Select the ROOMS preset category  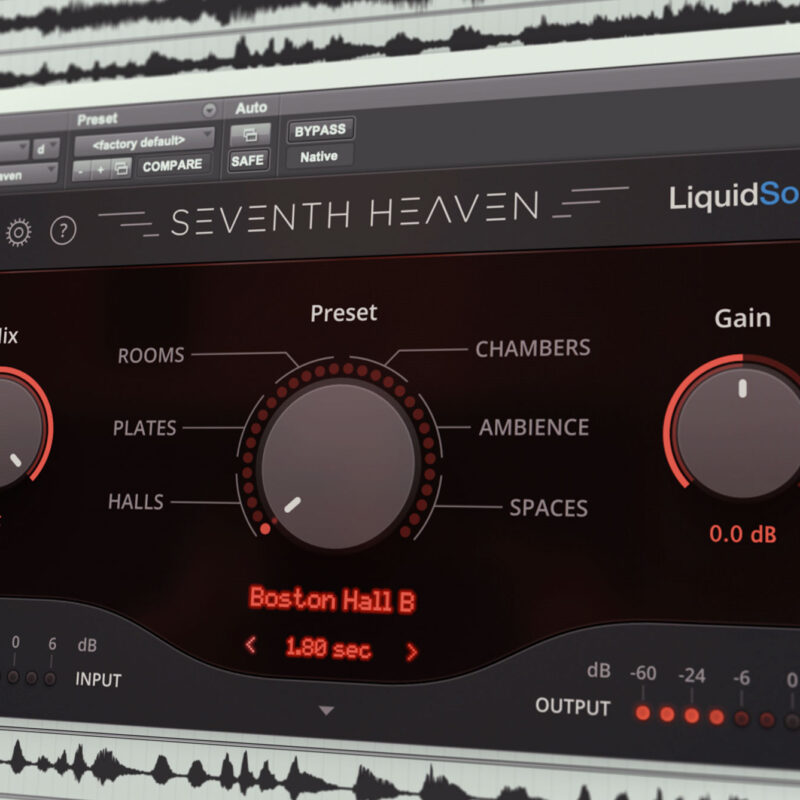coord(151,355)
